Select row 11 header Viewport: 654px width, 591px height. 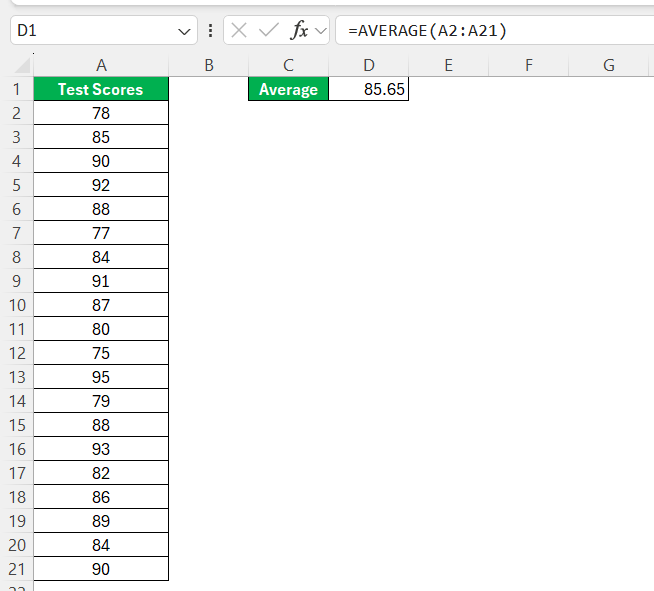(x=17, y=329)
